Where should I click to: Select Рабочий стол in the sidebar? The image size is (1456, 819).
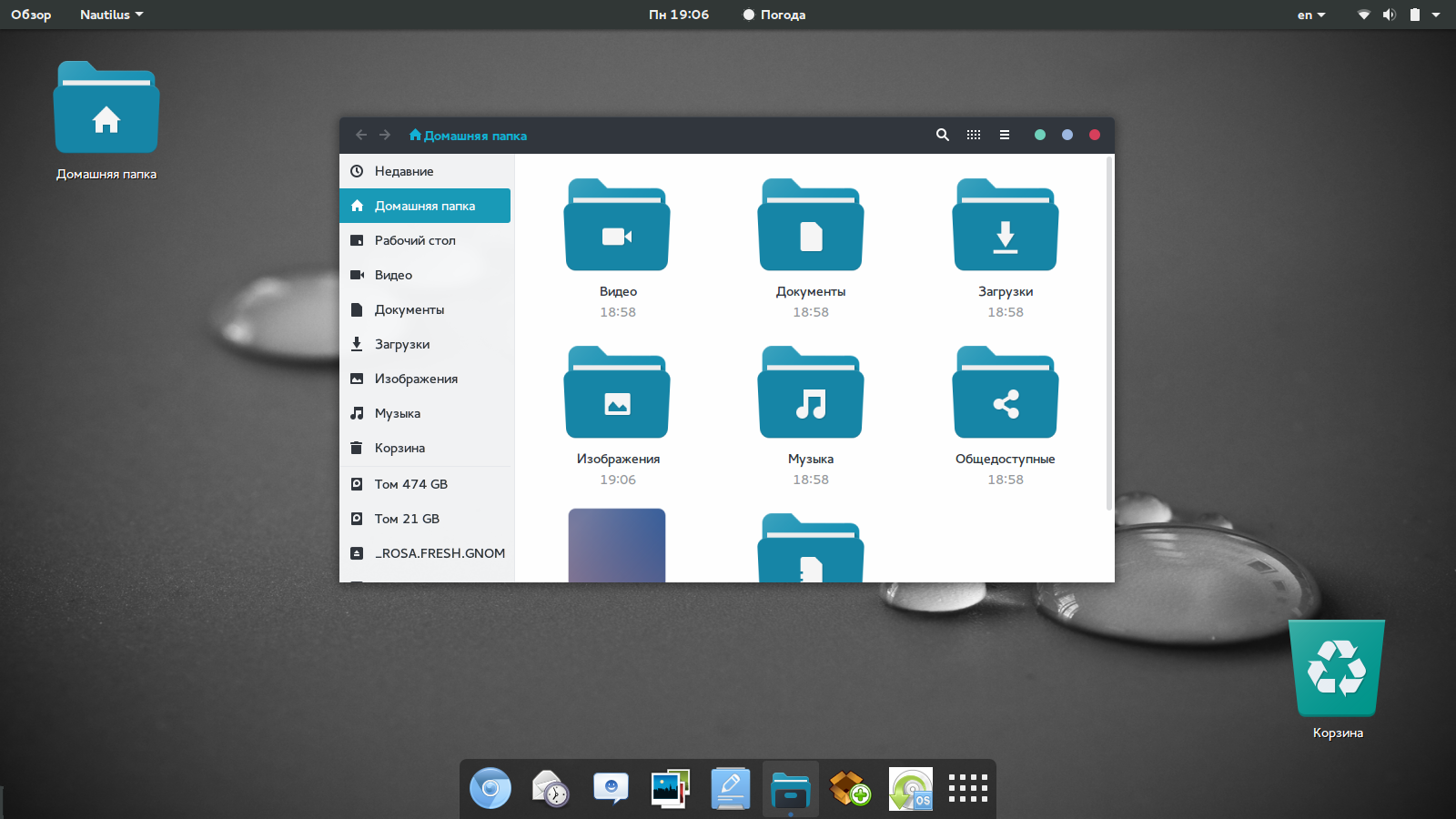click(415, 240)
